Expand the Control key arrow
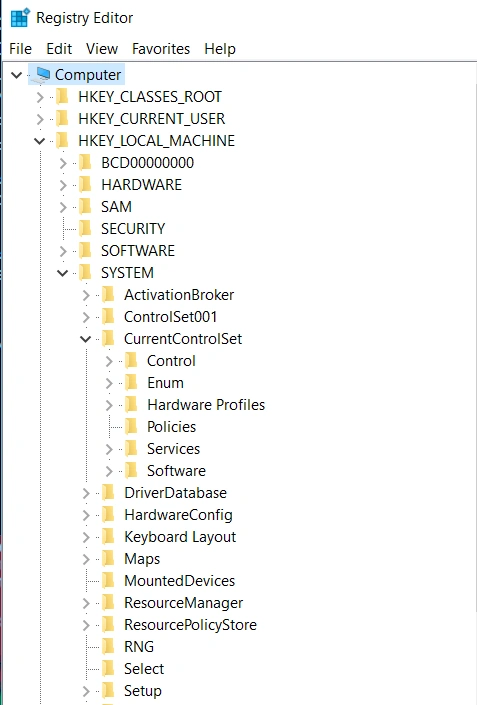This screenshot has height=705, width=477. tap(109, 361)
